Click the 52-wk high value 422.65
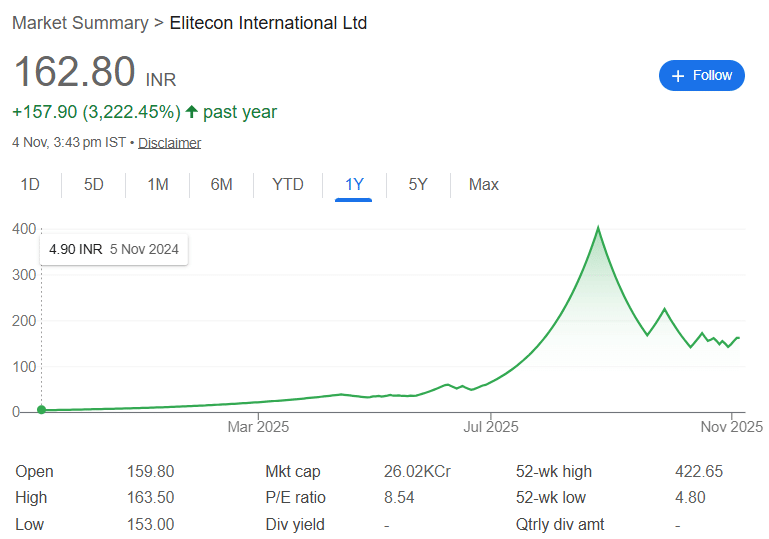The height and width of the screenshot is (539, 769). 699,471
